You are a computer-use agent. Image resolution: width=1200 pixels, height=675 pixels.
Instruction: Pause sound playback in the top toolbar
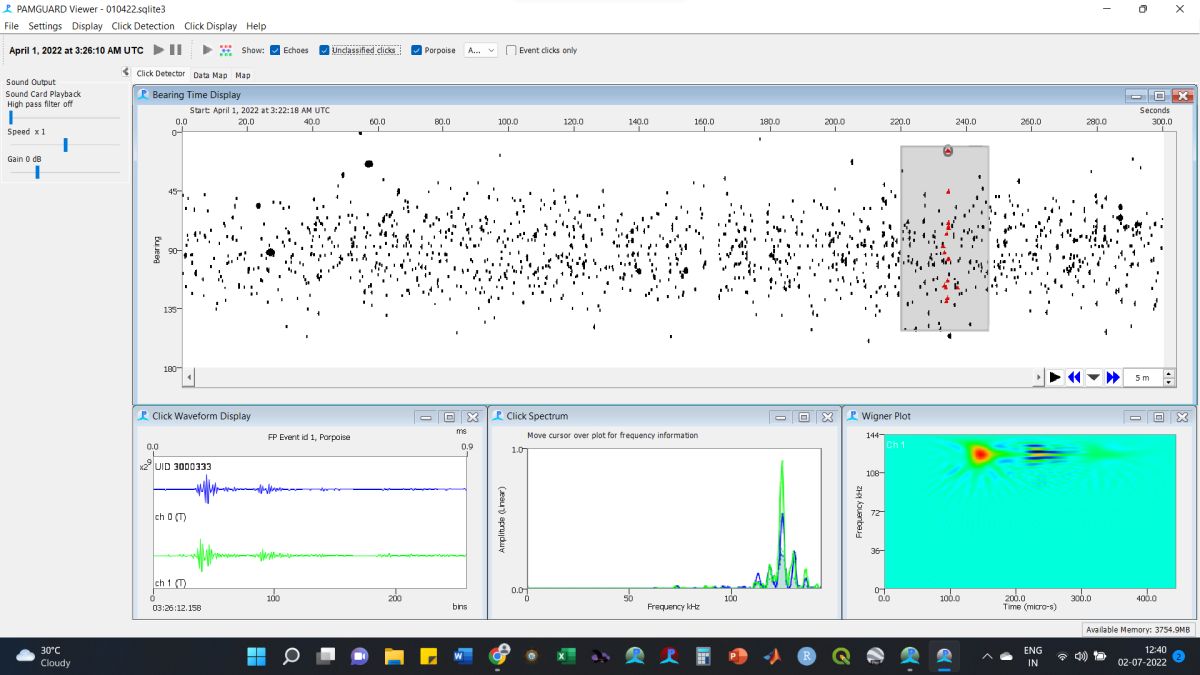coord(176,49)
